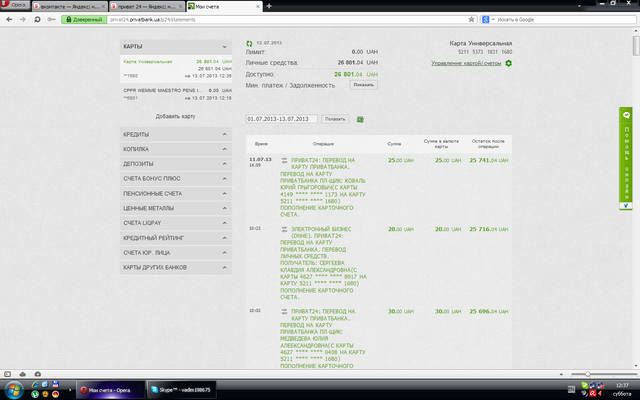
Task: Click the status bar camera icon
Action: coord(38,374)
